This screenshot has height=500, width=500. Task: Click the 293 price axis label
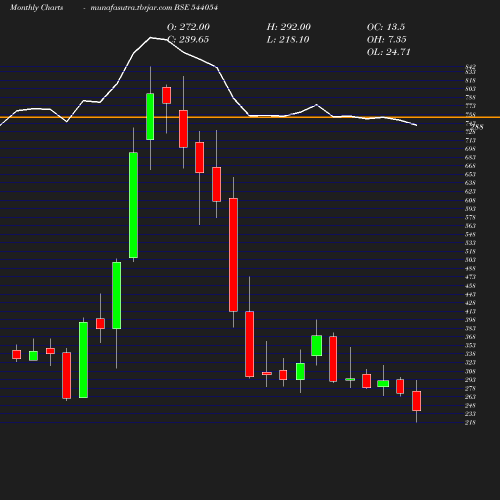tap(470, 380)
